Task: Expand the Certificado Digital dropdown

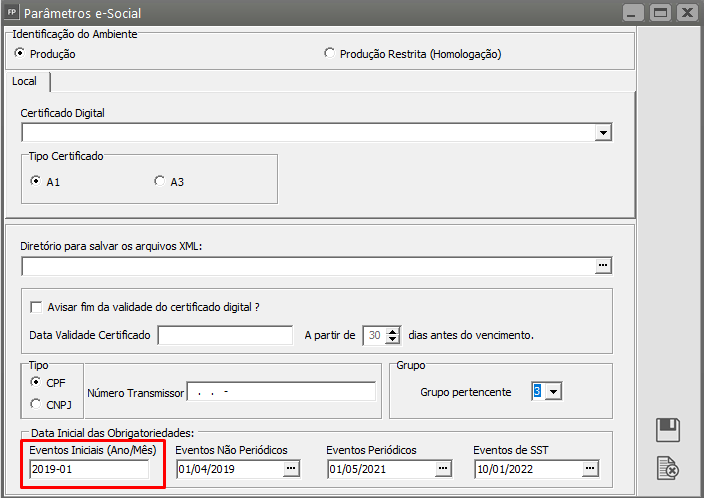Action: click(x=603, y=132)
